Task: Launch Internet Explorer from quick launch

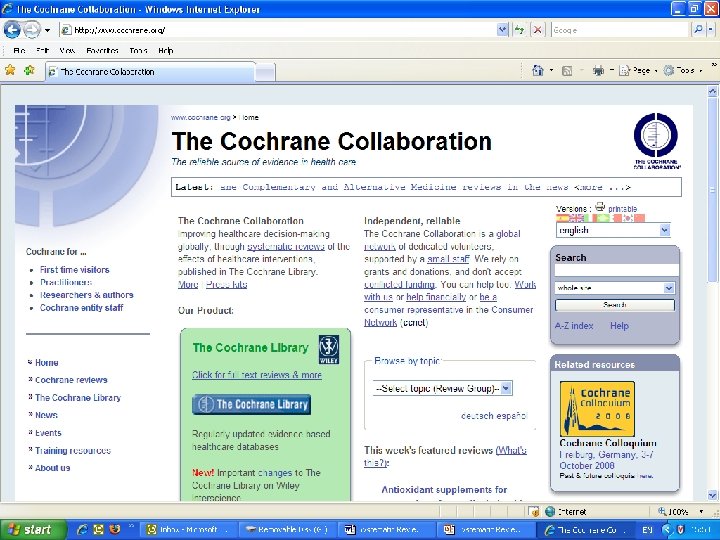Action: (82, 530)
